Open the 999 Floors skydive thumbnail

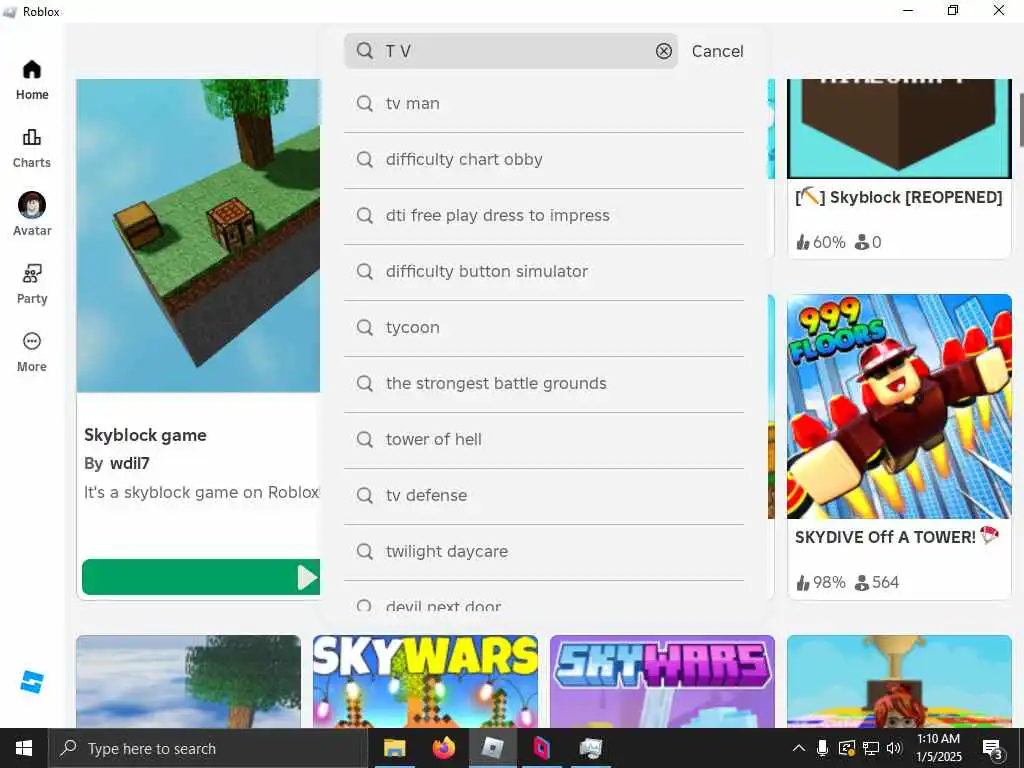899,406
